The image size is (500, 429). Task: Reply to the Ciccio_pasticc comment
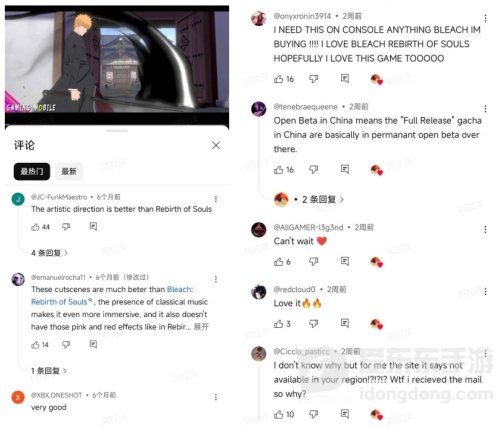coord(345,414)
